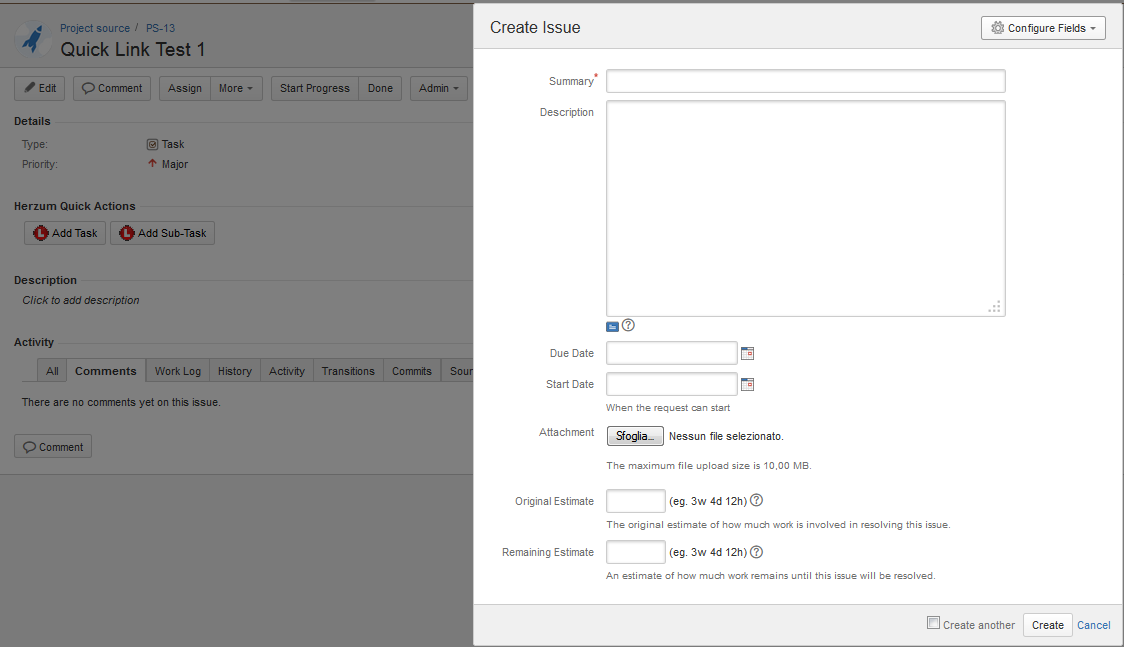Screen dimensions: 1124x647
Task: Open the Due Date calendar picker icon
Action: click(x=747, y=353)
